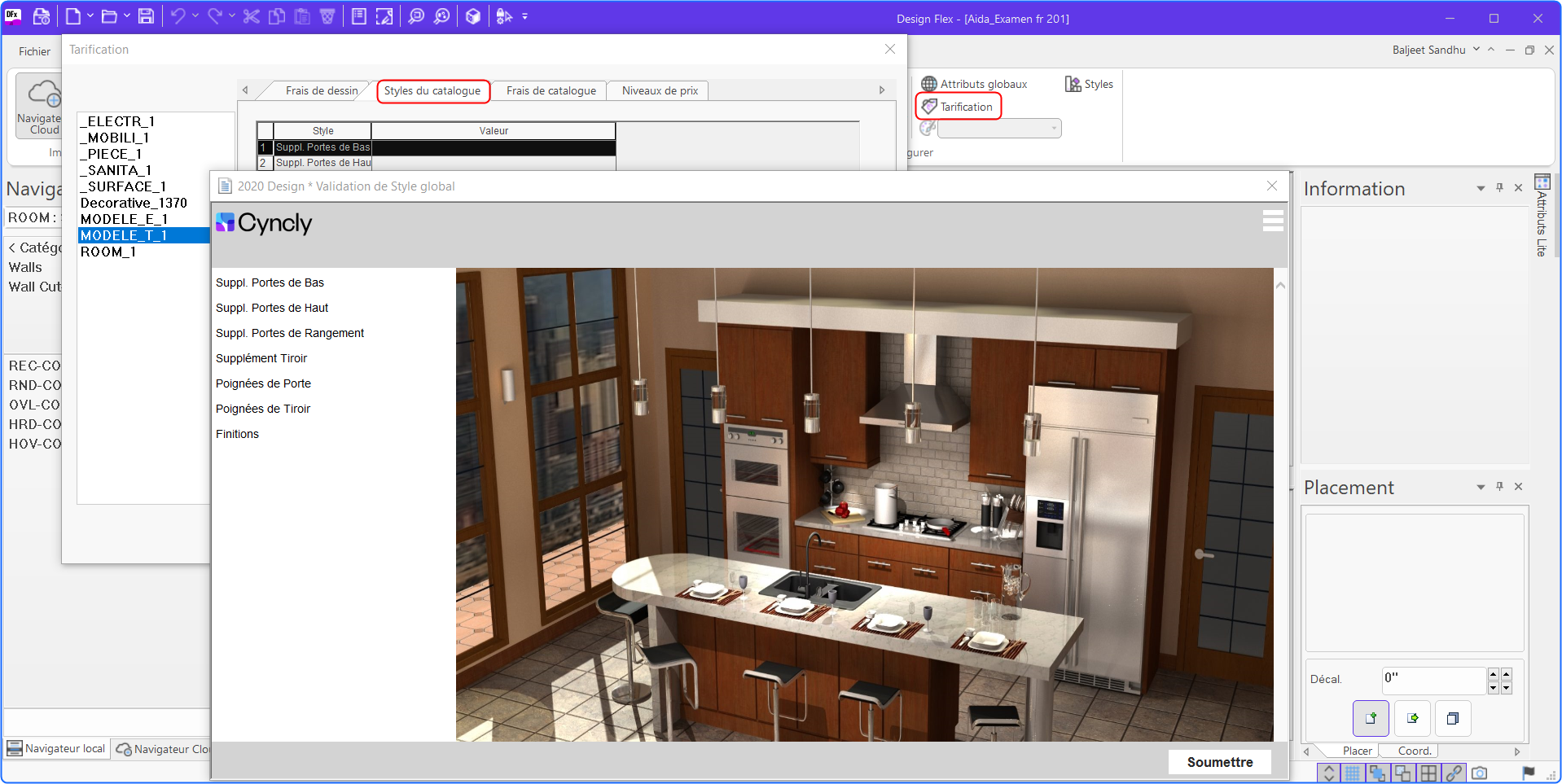Image resolution: width=1562 pixels, height=784 pixels.
Task: Switch to the Frais de dessin tab
Action: point(322,90)
